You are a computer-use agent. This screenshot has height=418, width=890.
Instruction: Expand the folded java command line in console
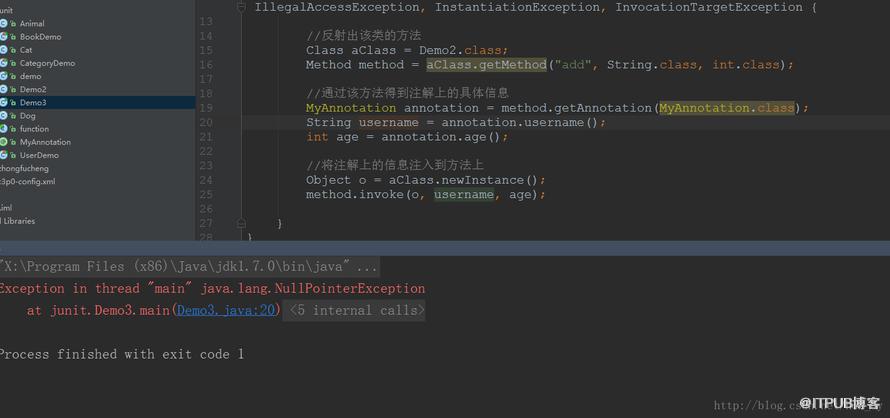188,266
